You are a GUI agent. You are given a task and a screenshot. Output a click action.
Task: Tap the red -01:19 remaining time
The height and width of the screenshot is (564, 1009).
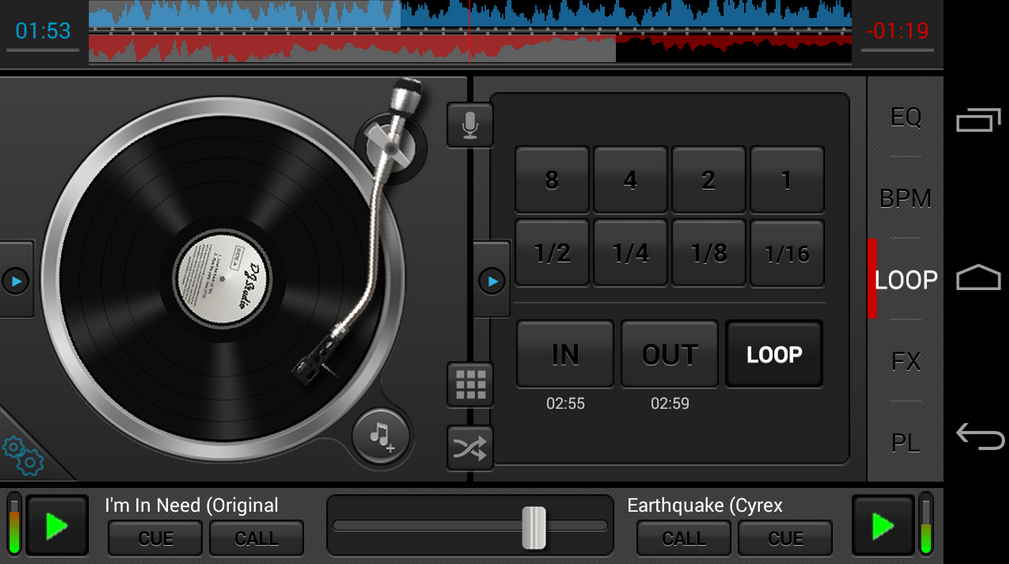tap(897, 31)
